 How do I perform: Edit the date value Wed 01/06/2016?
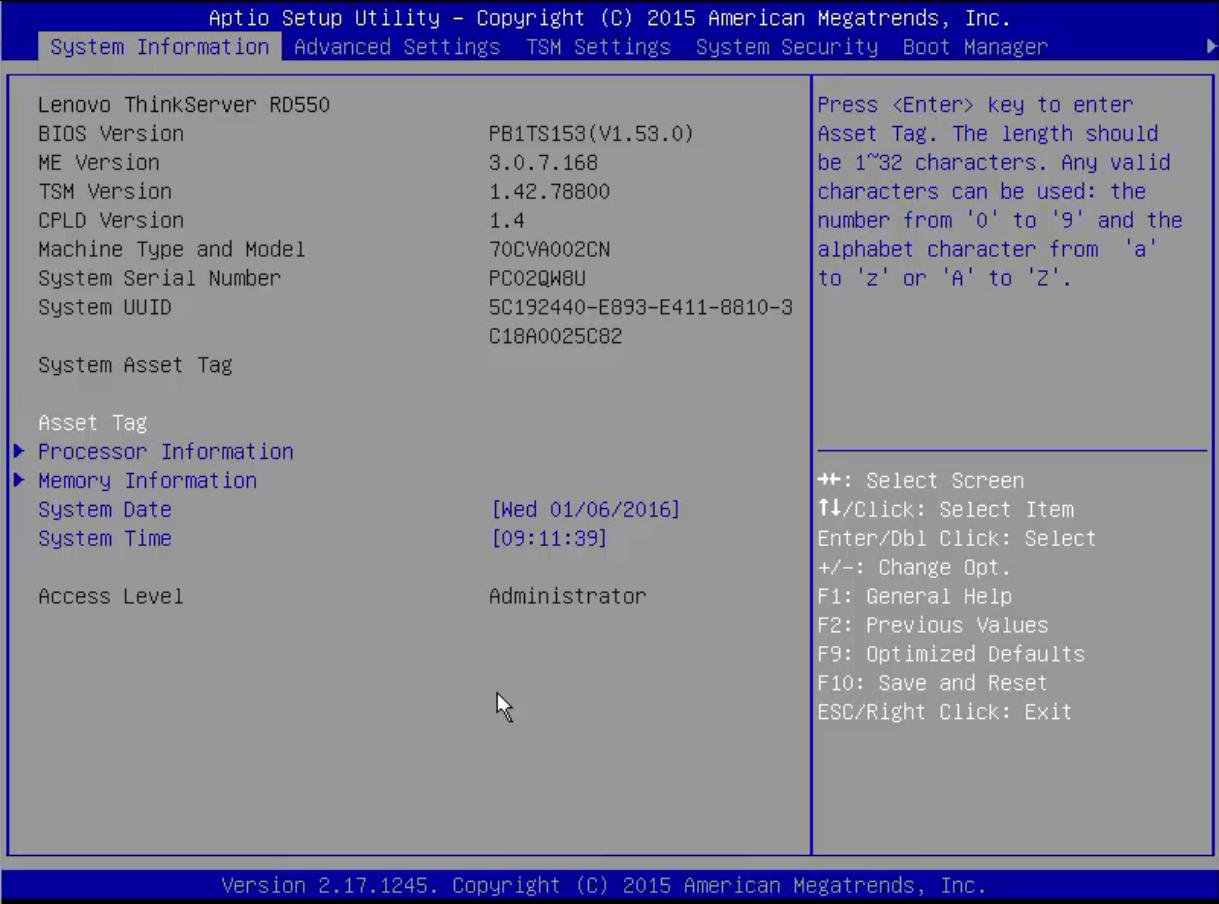585,509
